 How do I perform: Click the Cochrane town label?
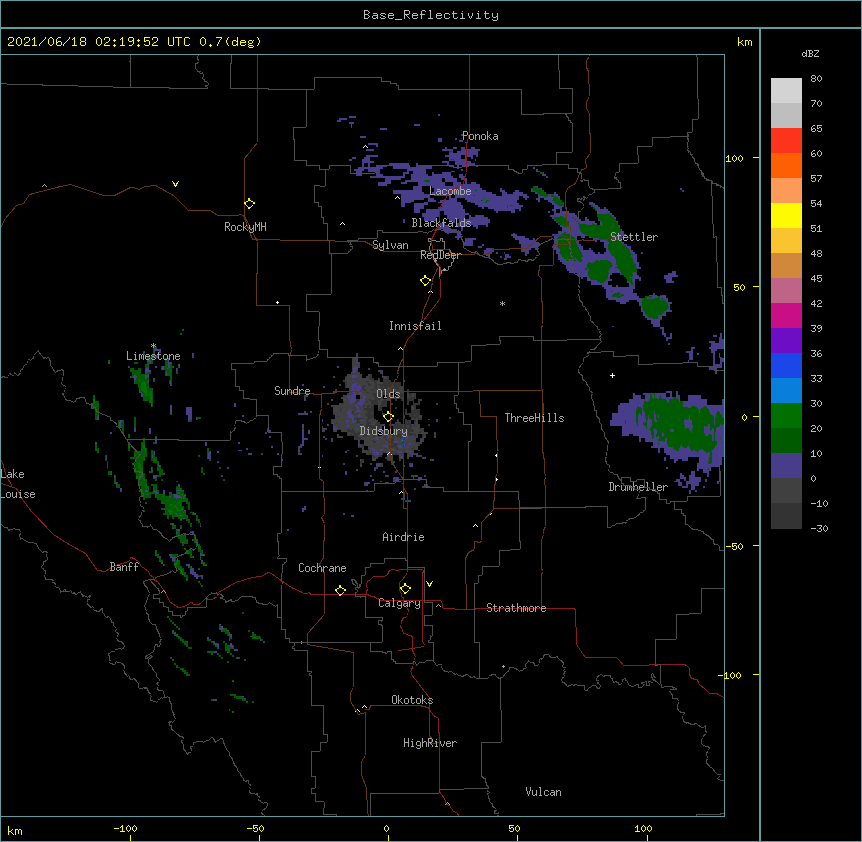click(x=322, y=568)
